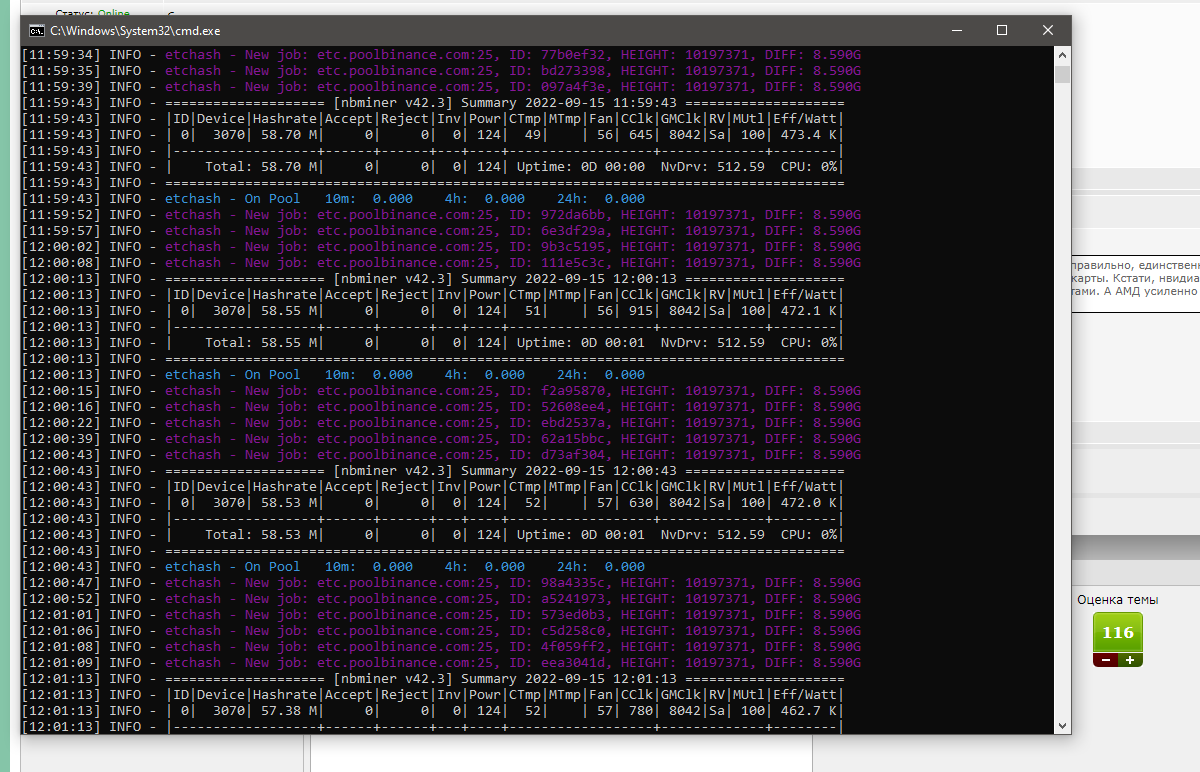This screenshot has width=1200, height=772.
Task: Click the 57.38 M hashrate value
Action: [285, 711]
